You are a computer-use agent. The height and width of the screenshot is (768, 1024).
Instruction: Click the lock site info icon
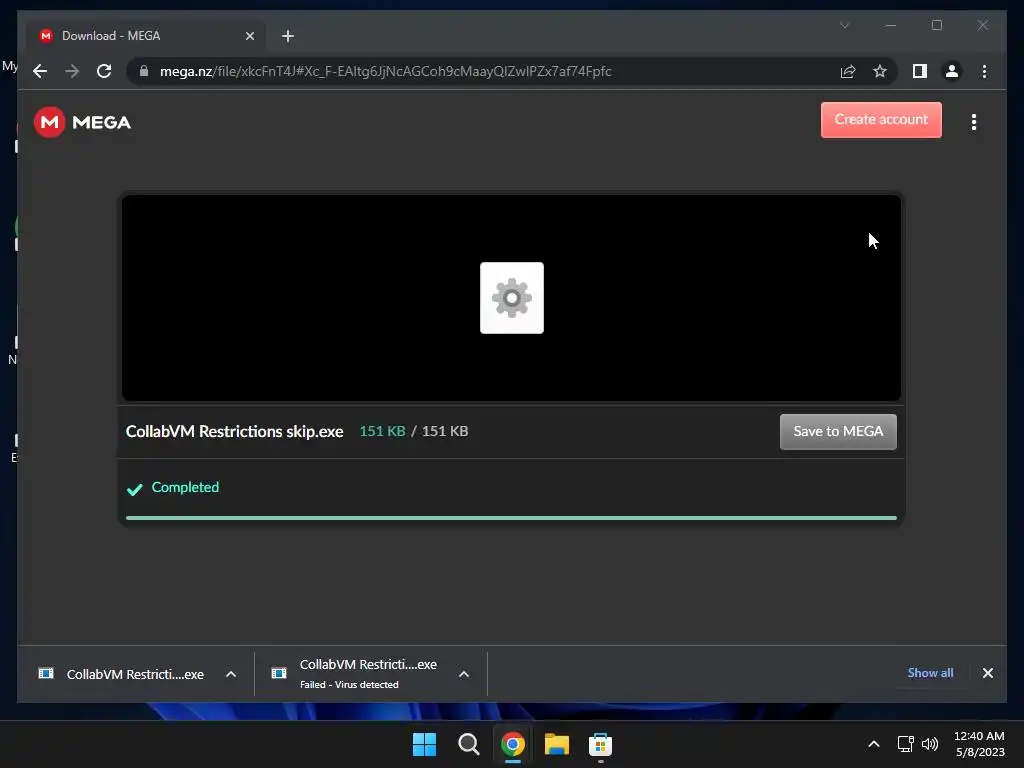[144, 71]
